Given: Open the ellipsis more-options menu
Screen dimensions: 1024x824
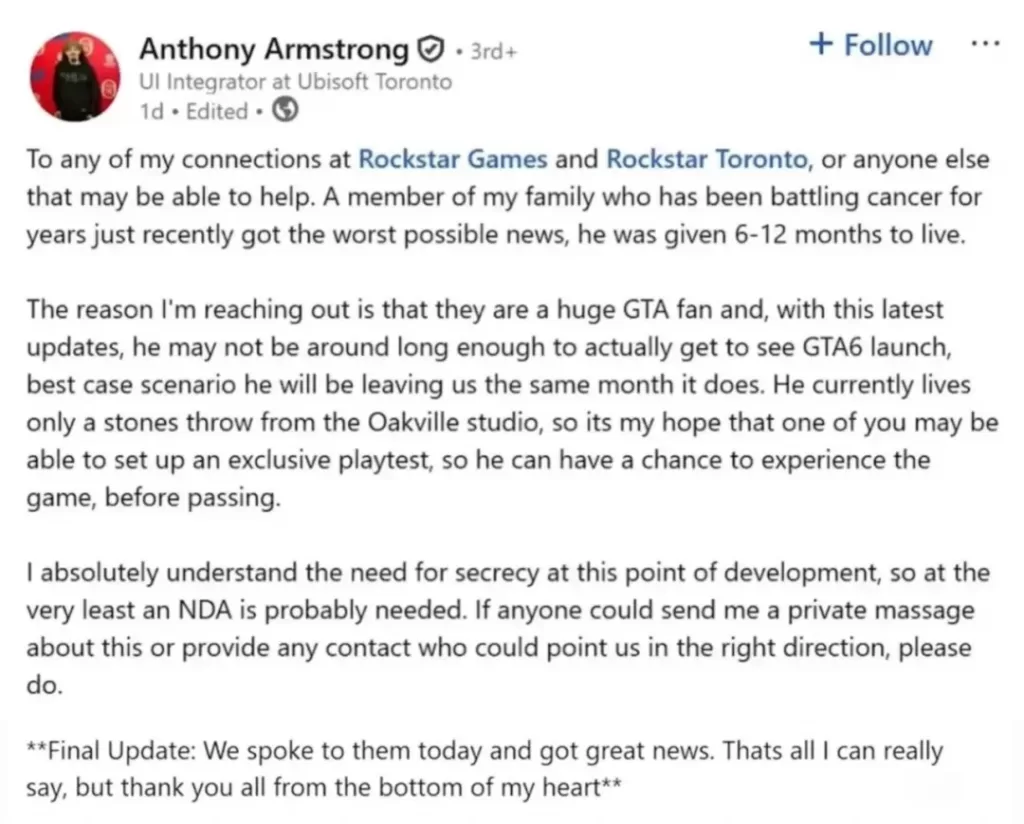Looking at the screenshot, I should (x=986, y=42).
